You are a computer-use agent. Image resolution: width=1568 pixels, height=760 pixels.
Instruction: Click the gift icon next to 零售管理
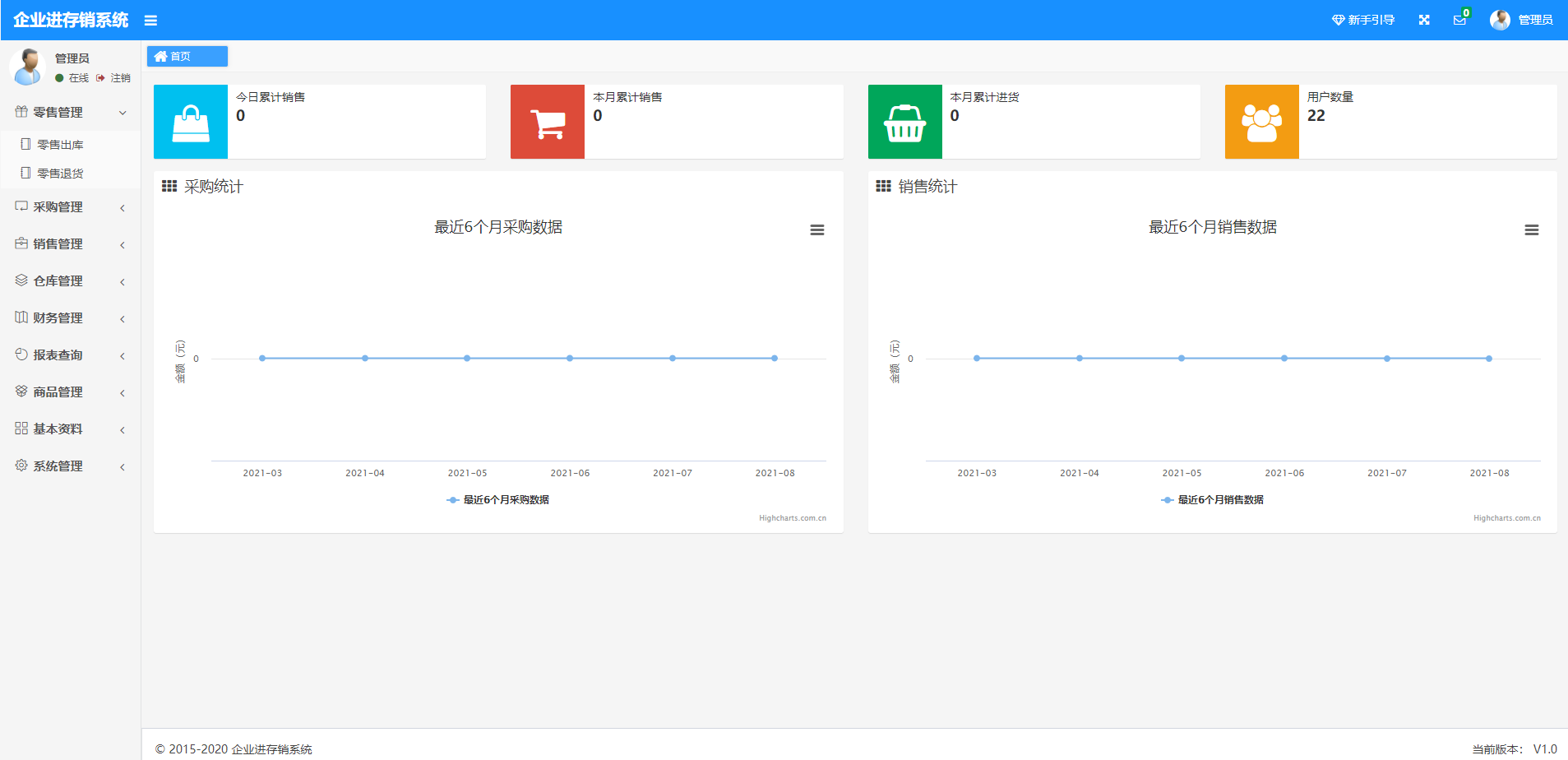21,112
